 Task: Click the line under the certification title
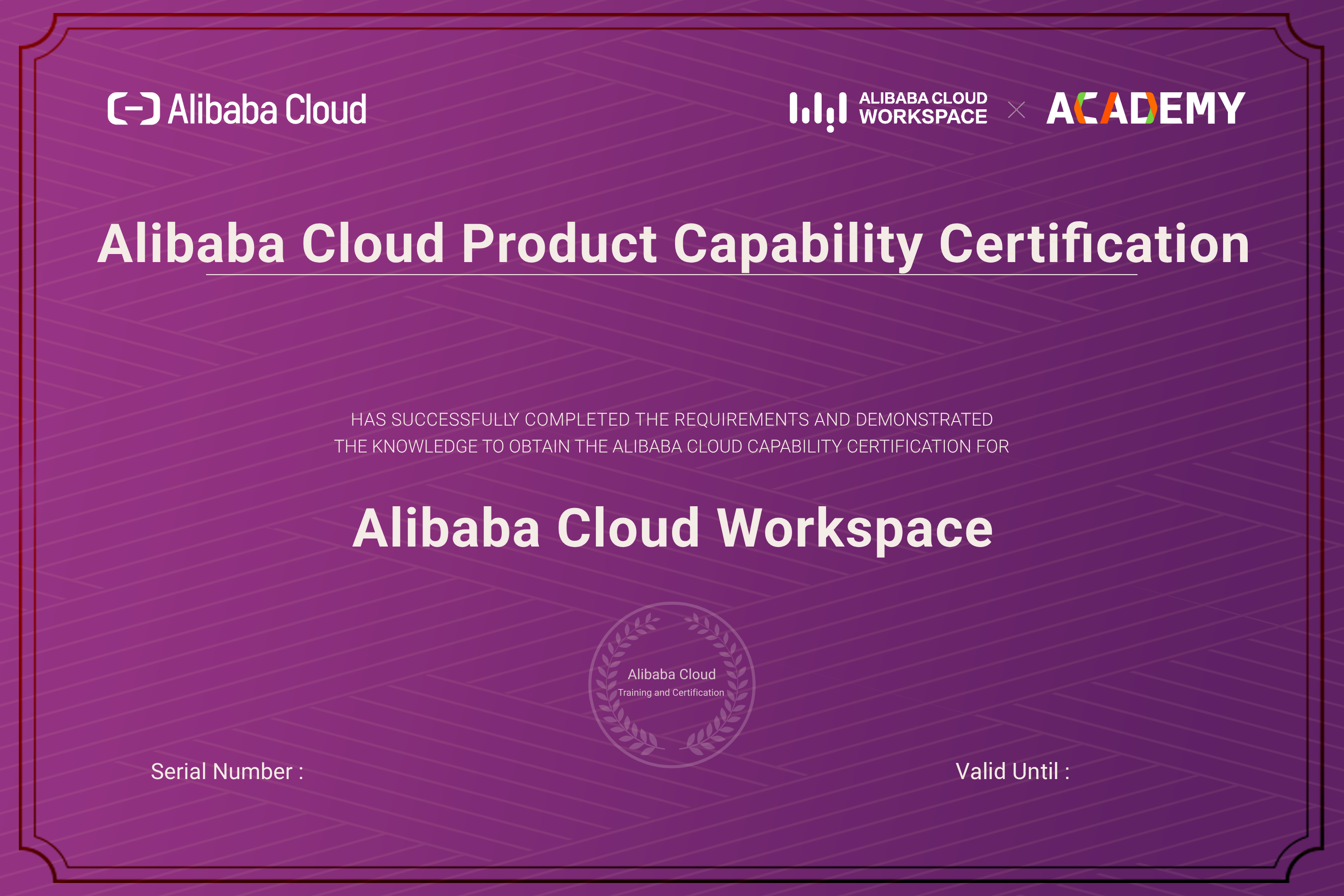click(x=672, y=275)
